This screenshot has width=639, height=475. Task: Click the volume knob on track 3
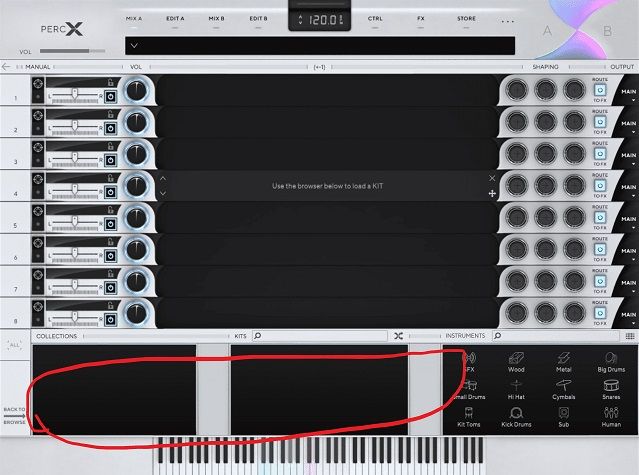click(136, 154)
